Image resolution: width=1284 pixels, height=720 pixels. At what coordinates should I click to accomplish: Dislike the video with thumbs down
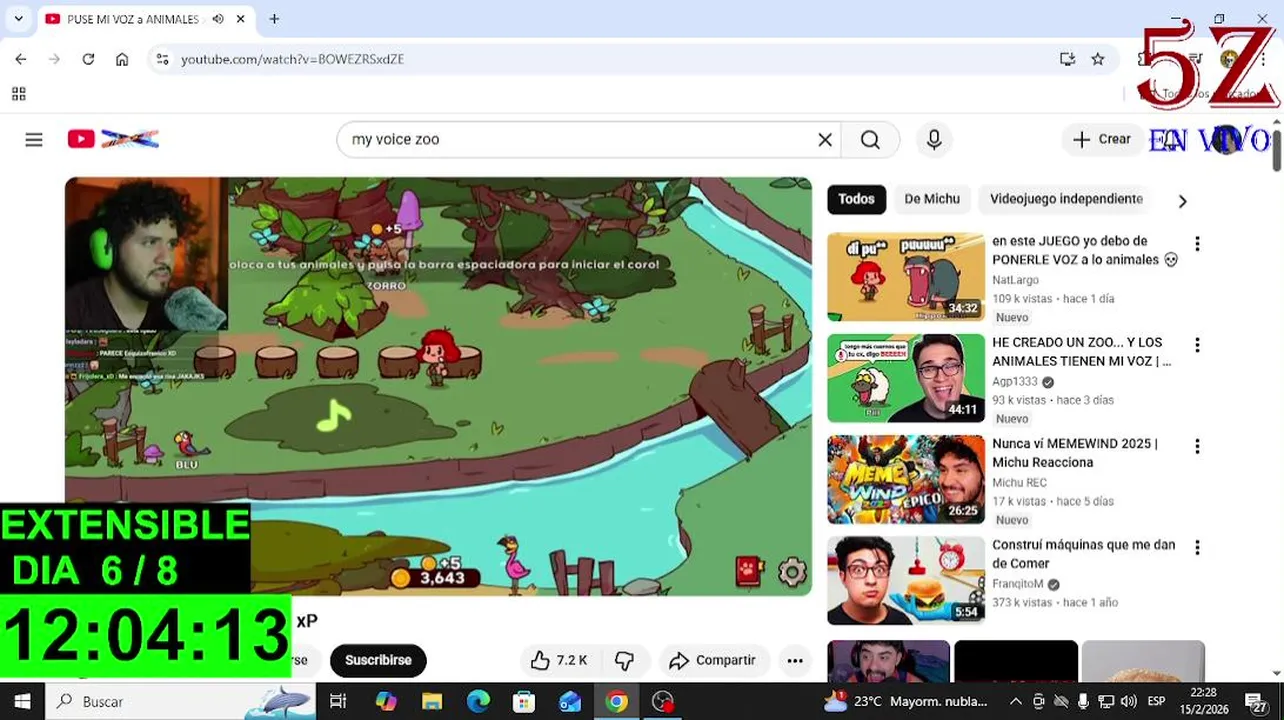[625, 661]
